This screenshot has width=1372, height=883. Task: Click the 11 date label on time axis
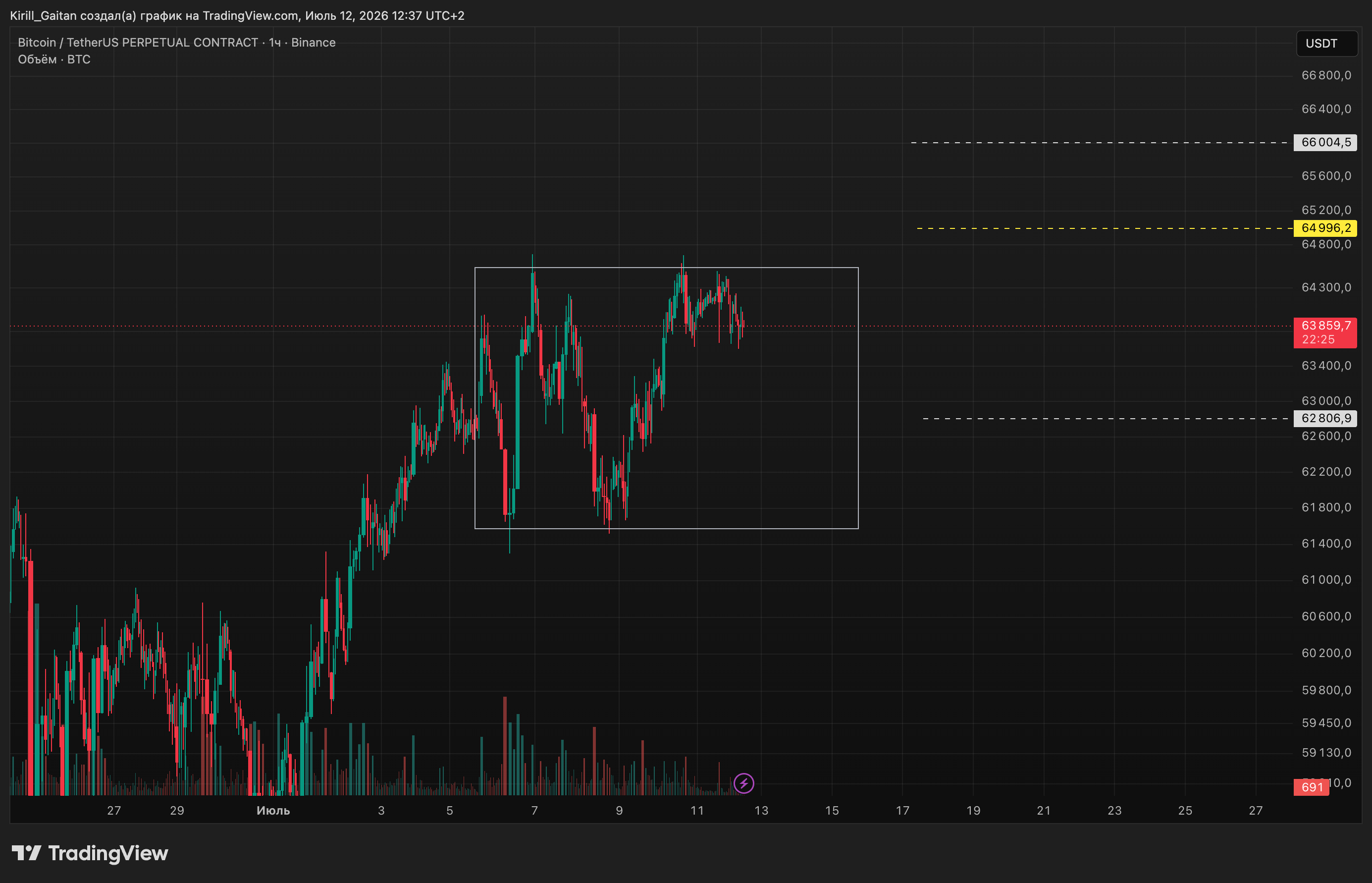(697, 811)
